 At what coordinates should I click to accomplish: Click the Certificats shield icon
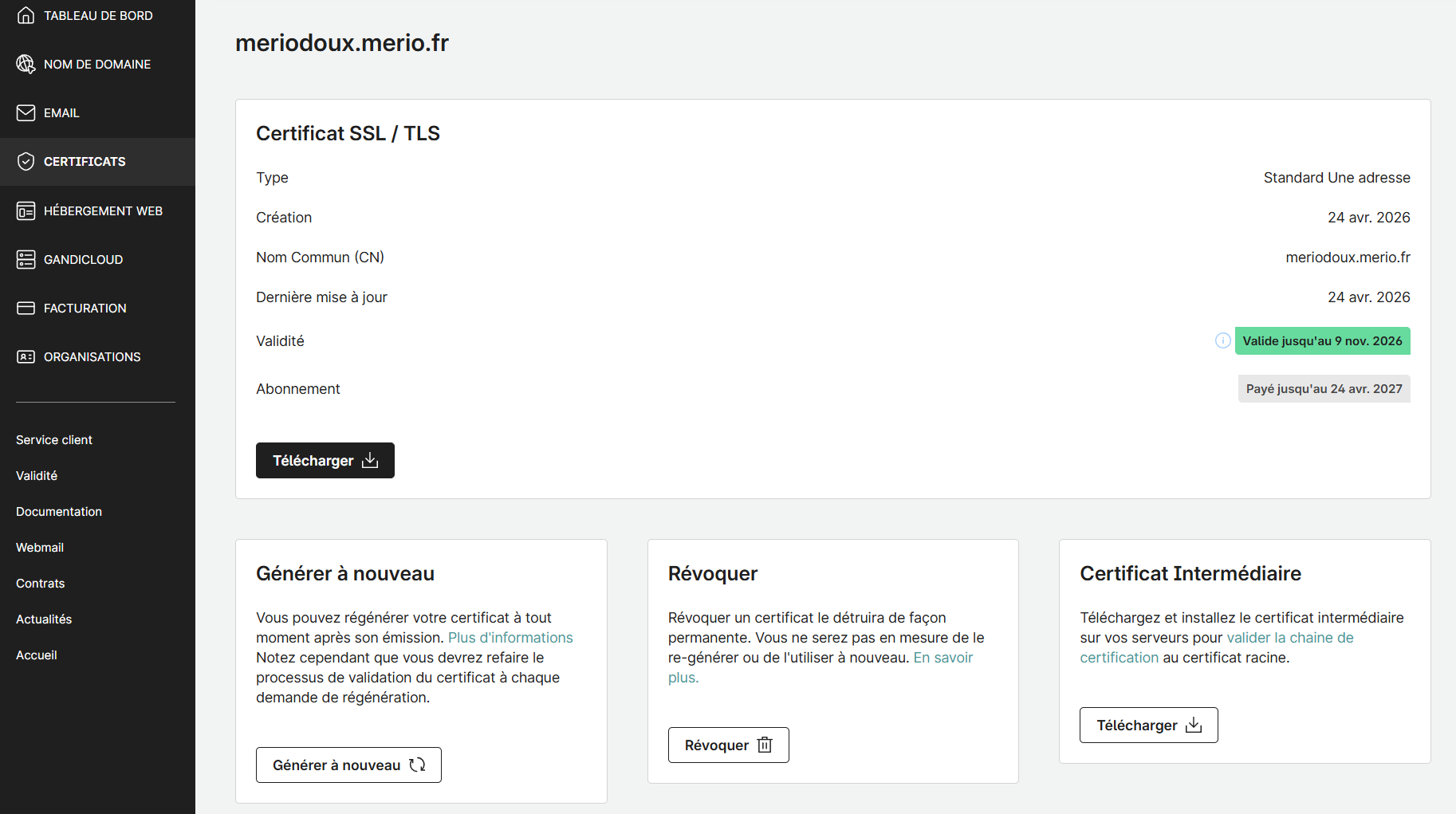tap(26, 162)
